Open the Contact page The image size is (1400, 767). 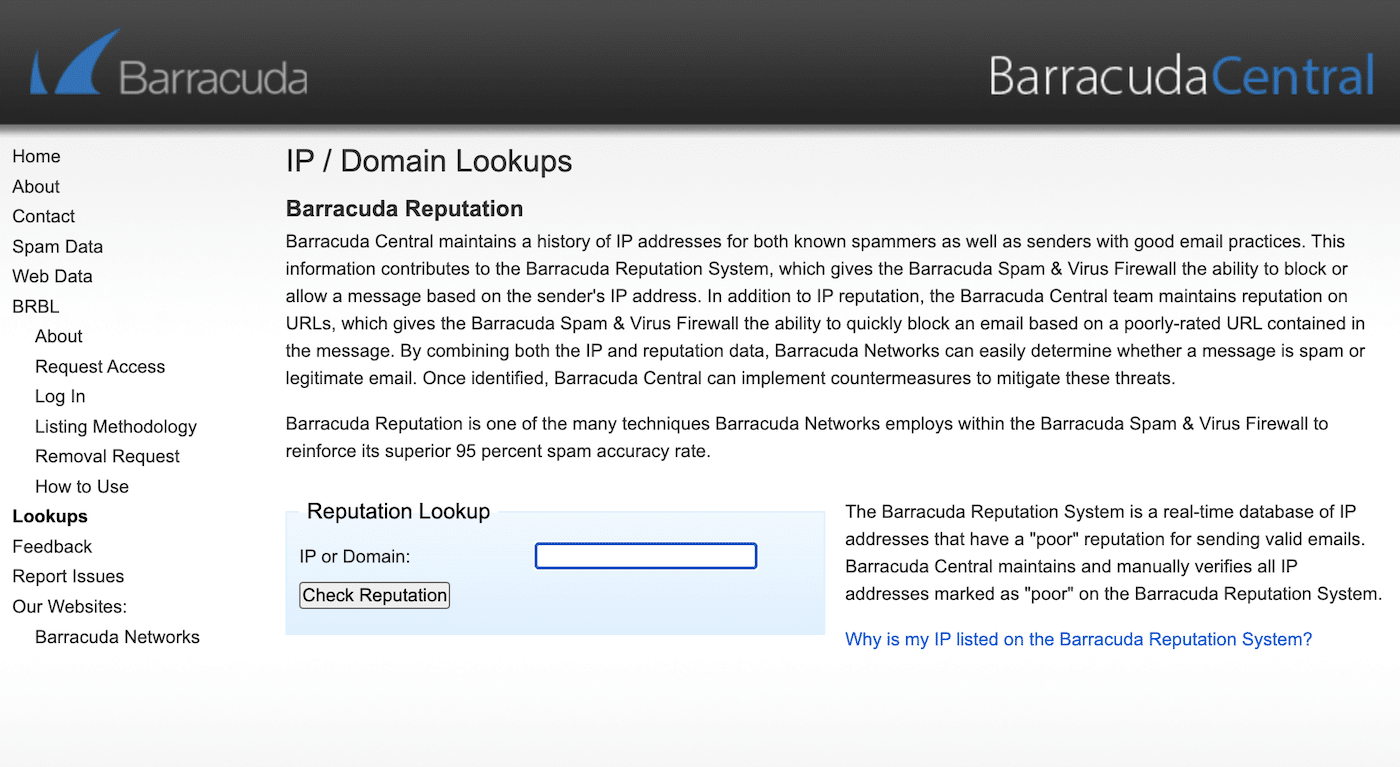pos(43,216)
